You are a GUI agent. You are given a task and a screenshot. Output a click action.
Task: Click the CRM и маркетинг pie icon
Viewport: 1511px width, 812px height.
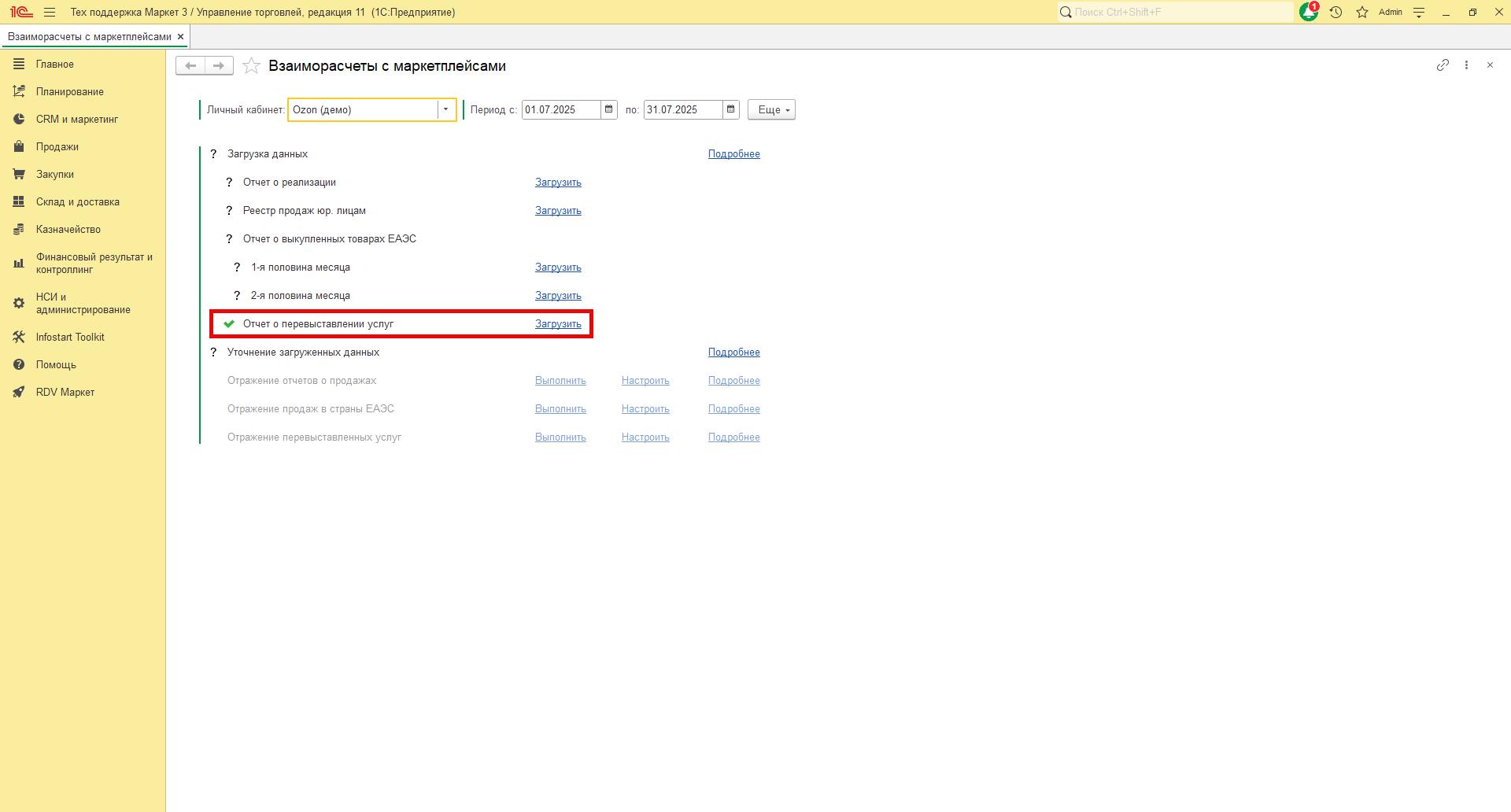point(19,119)
